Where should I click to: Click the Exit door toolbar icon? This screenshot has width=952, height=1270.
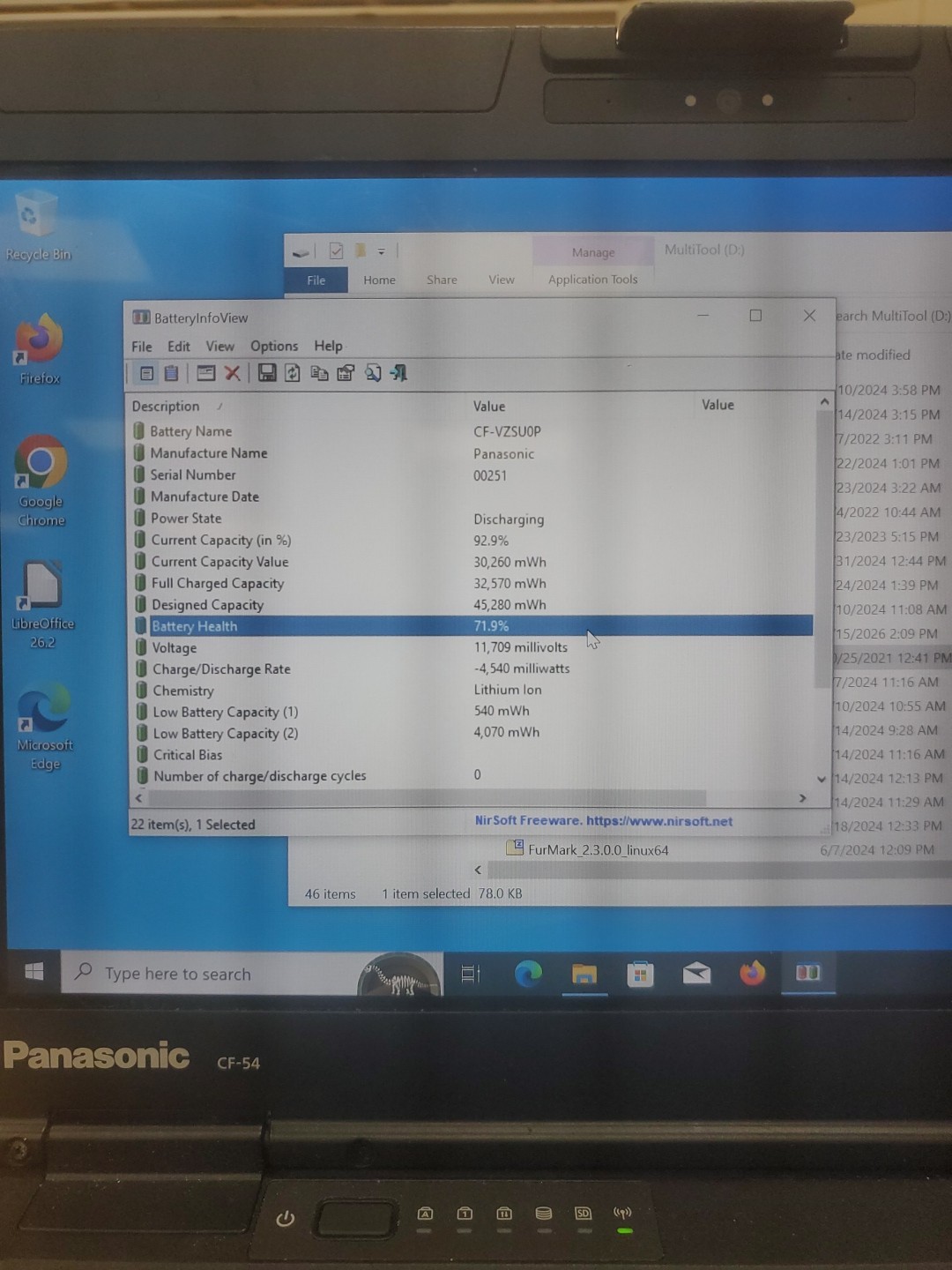point(399,373)
